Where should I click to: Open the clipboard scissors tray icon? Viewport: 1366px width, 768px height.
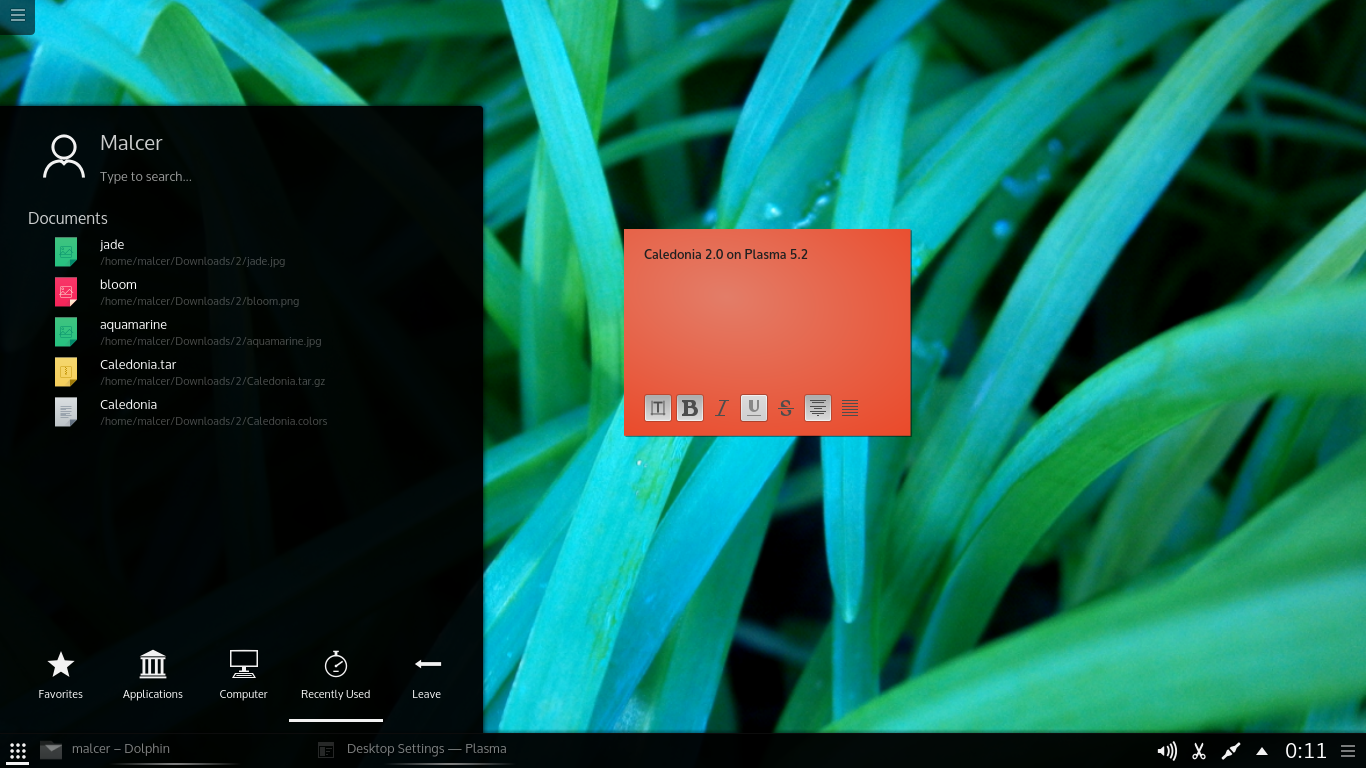(1199, 751)
